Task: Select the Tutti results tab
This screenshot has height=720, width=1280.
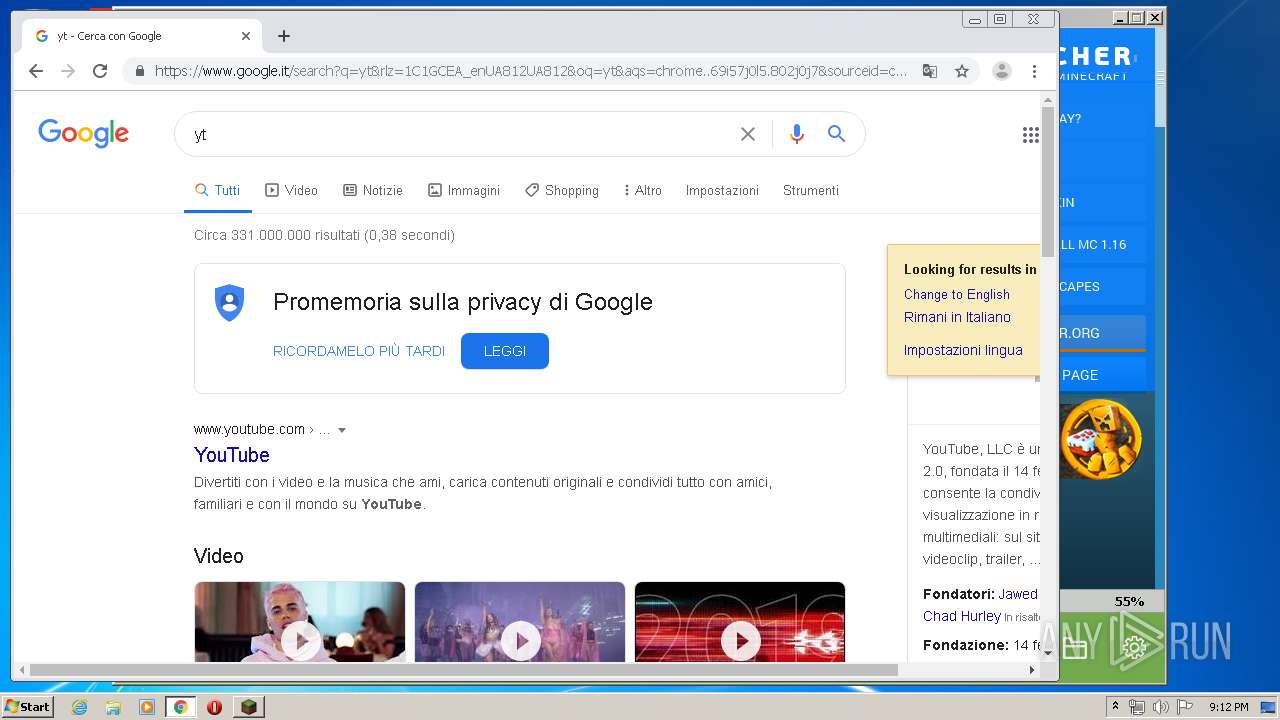Action: 217,190
